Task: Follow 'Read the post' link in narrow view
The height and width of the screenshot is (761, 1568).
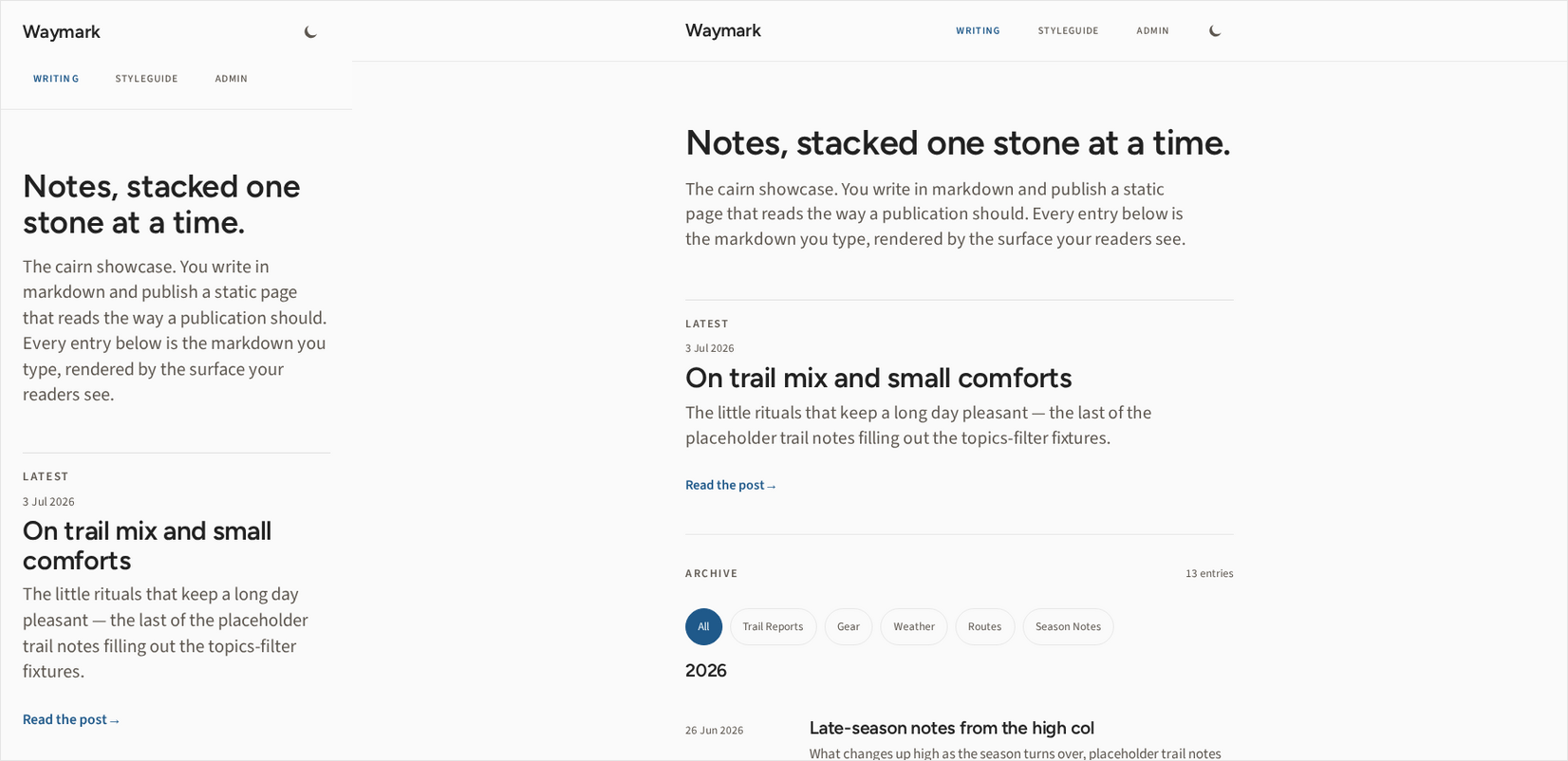Action: pos(71,720)
